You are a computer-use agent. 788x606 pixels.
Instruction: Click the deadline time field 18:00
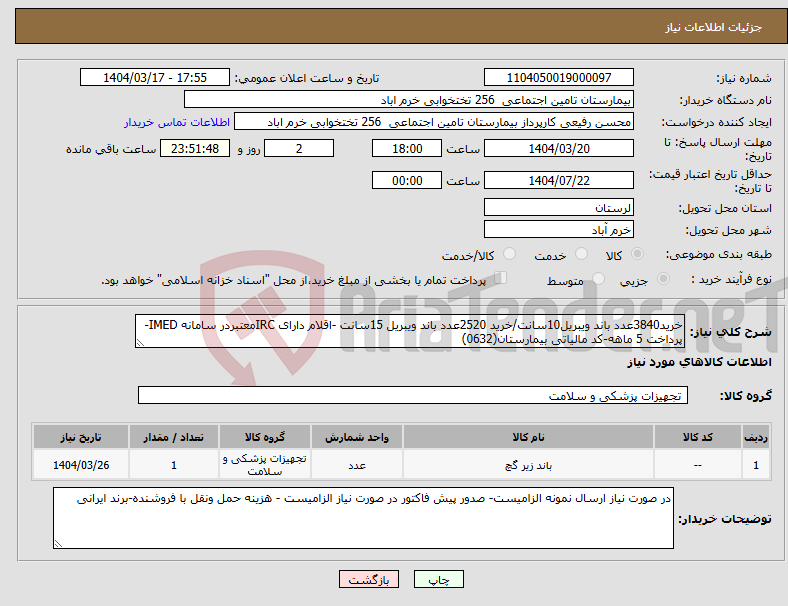407,148
